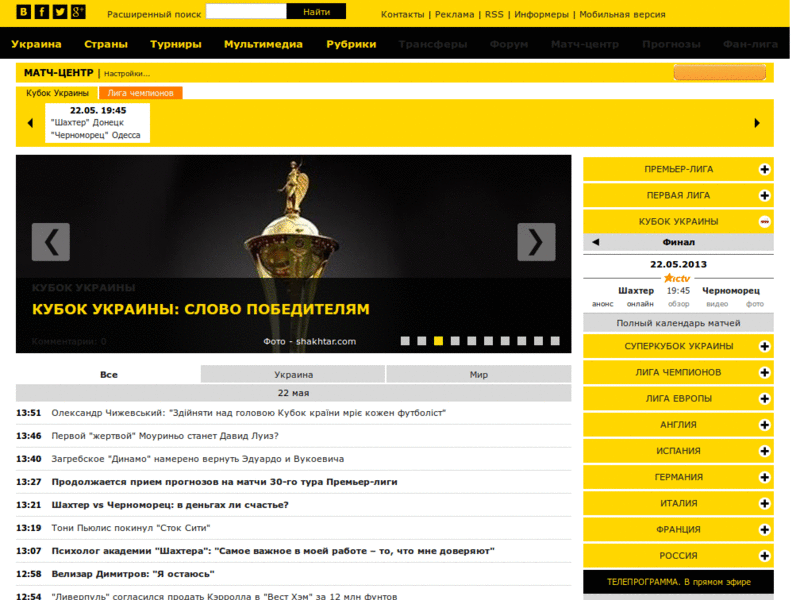Expand the Первая лига section
800x600 pixels.
(x=764, y=195)
